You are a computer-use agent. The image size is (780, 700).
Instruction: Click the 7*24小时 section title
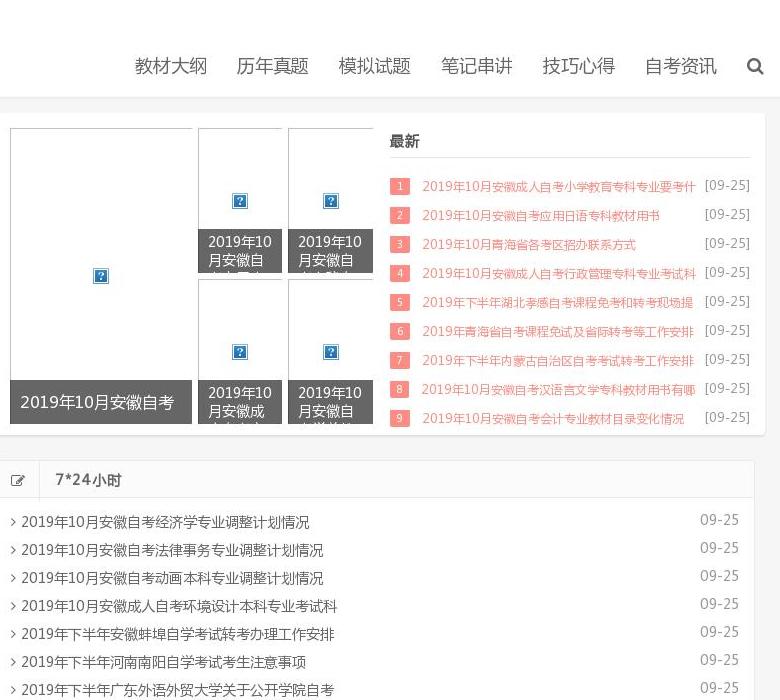click(88, 480)
